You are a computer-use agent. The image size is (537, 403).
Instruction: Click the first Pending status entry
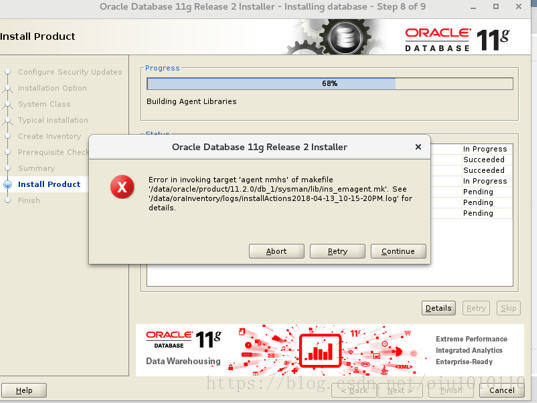coord(478,192)
